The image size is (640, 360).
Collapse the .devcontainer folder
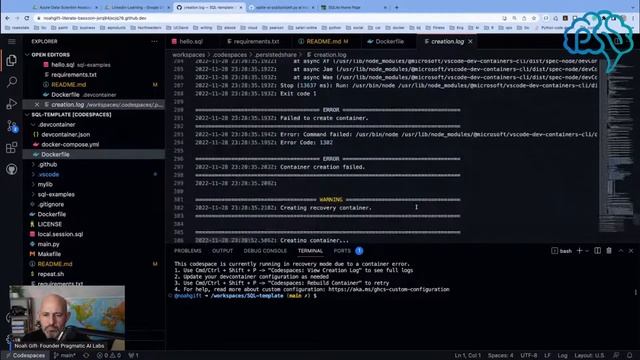pyautogui.click(x=56, y=124)
